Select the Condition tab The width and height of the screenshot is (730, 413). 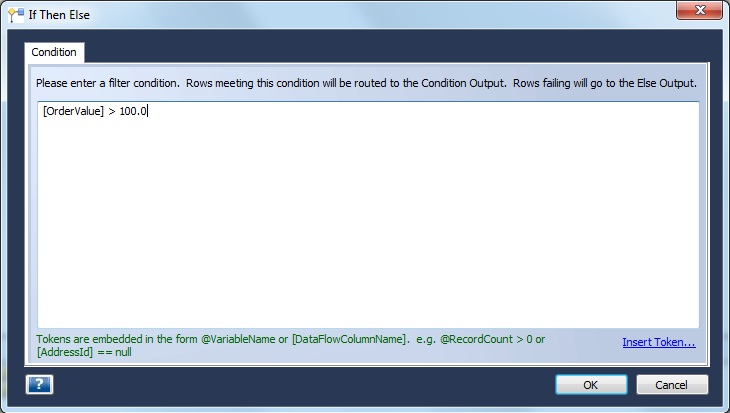(x=54, y=52)
